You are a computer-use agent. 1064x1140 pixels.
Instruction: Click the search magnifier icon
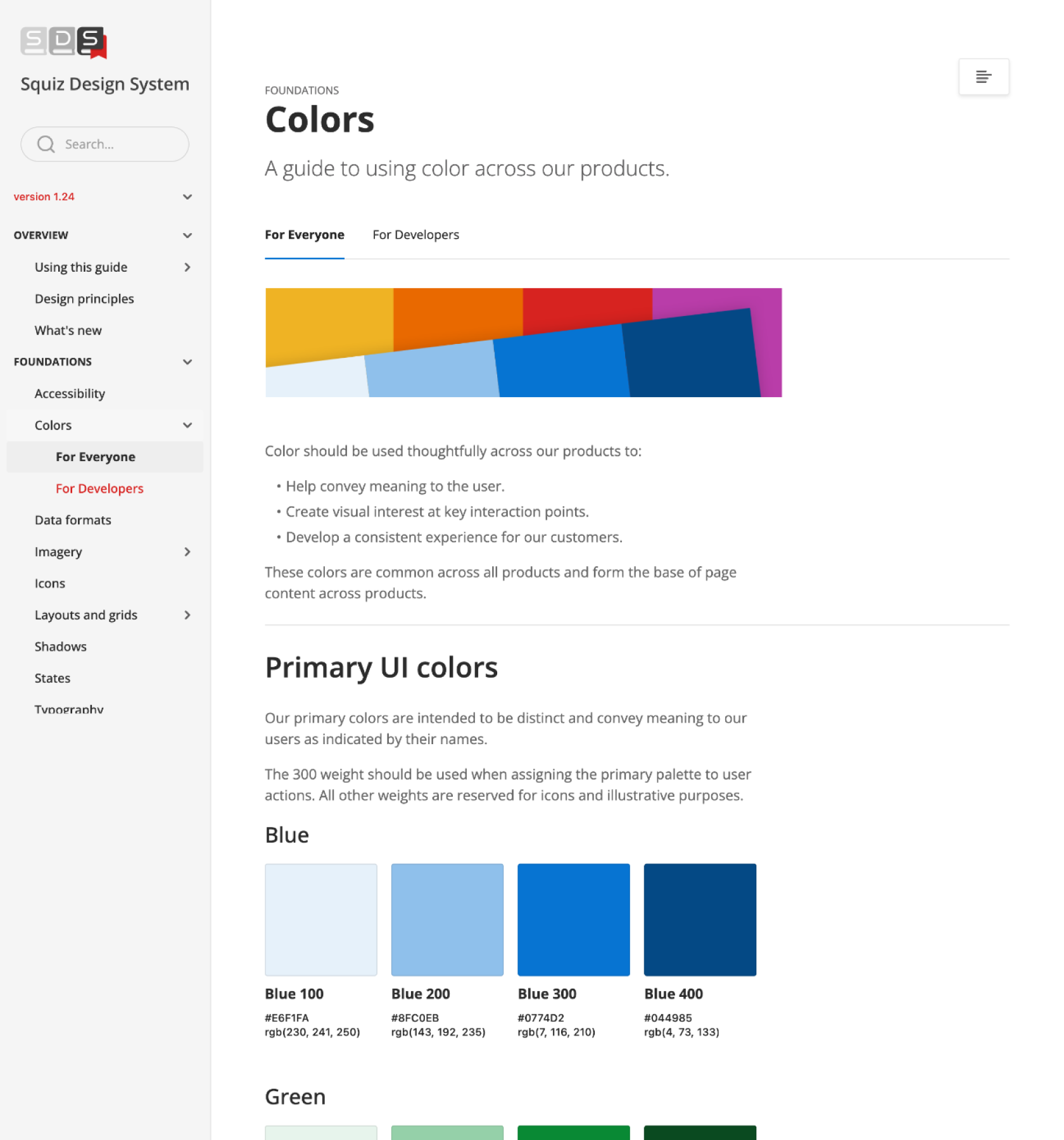click(46, 144)
